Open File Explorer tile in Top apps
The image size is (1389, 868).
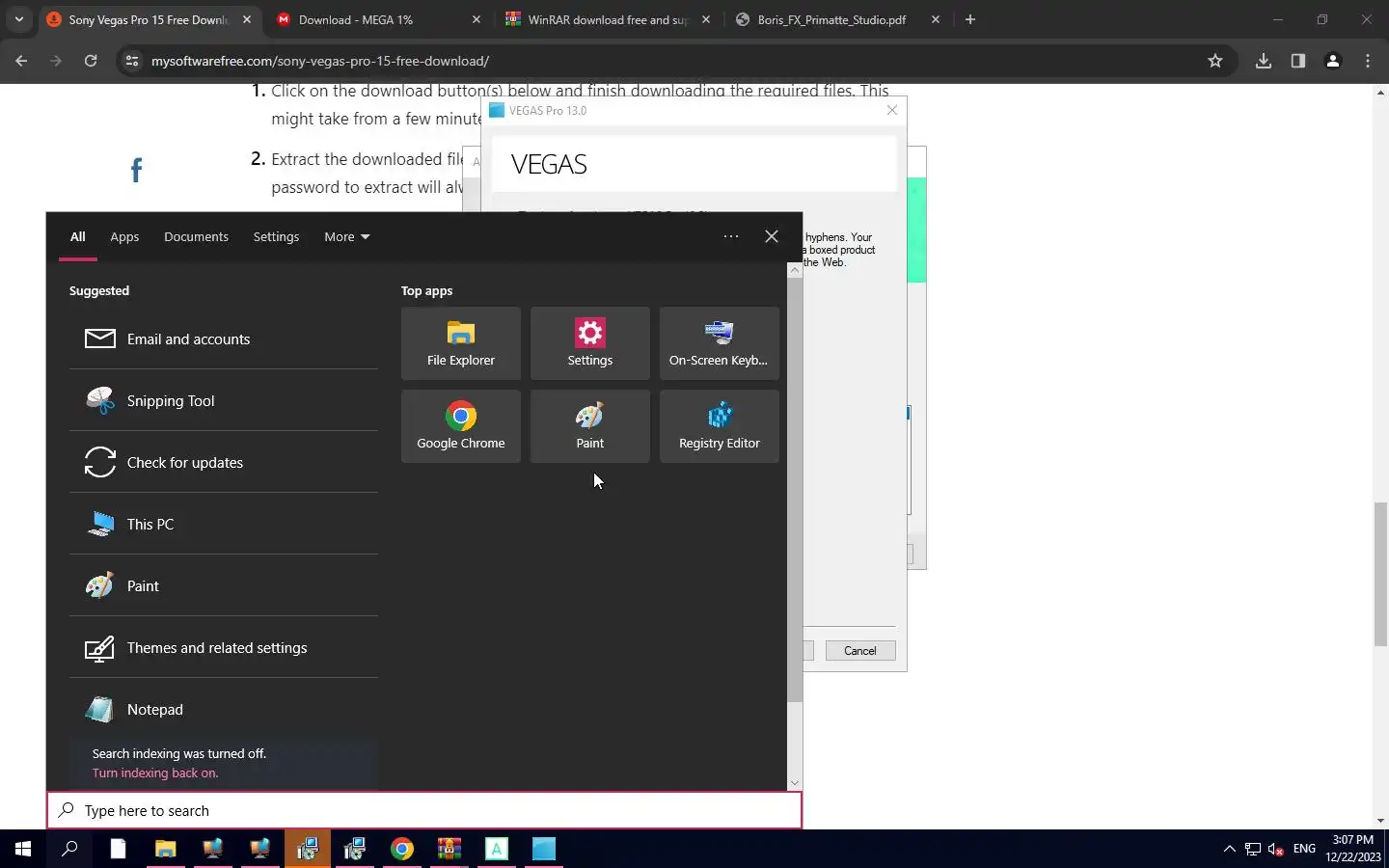[461, 343]
